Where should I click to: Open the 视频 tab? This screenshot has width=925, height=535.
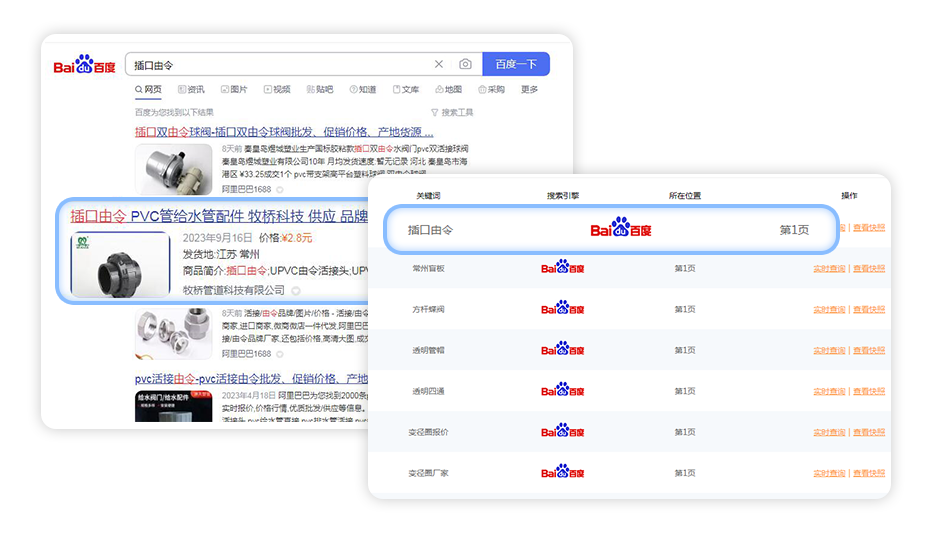277,90
